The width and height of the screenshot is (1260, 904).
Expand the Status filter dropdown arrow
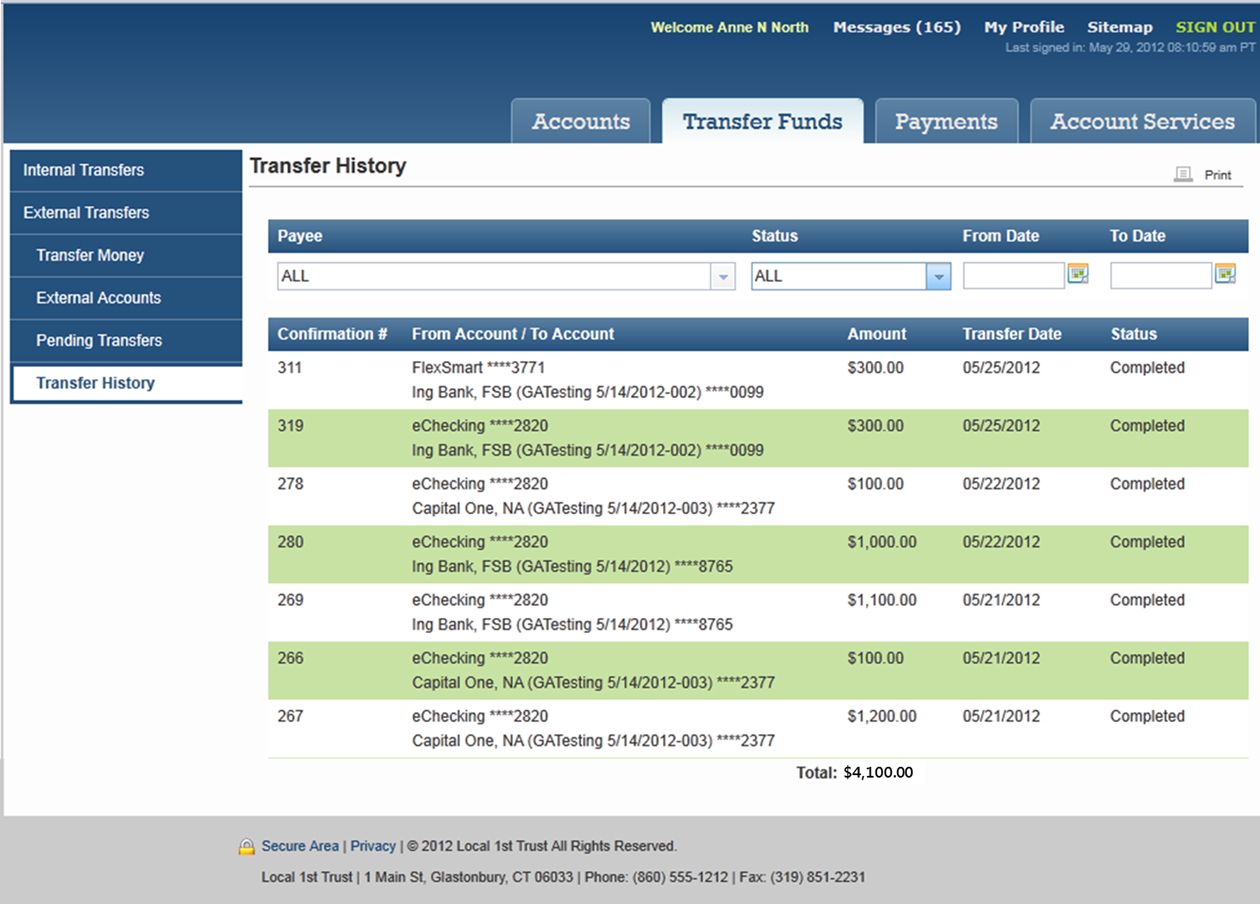(937, 277)
